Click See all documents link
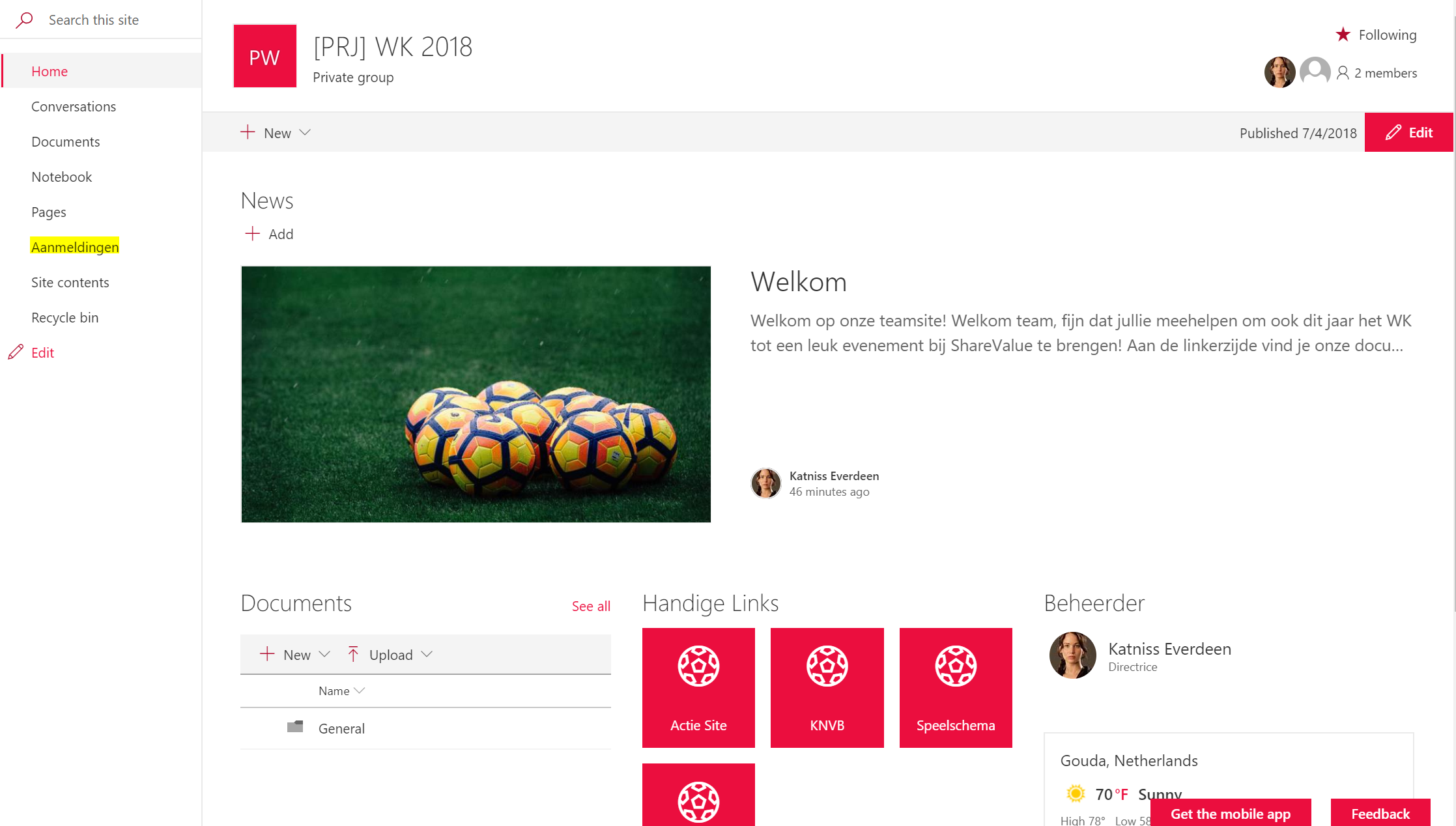 [591, 606]
